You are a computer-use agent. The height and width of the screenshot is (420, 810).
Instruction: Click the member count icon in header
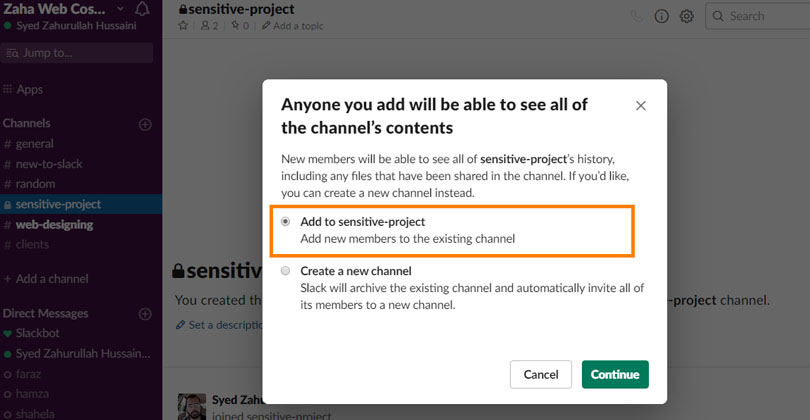208,26
